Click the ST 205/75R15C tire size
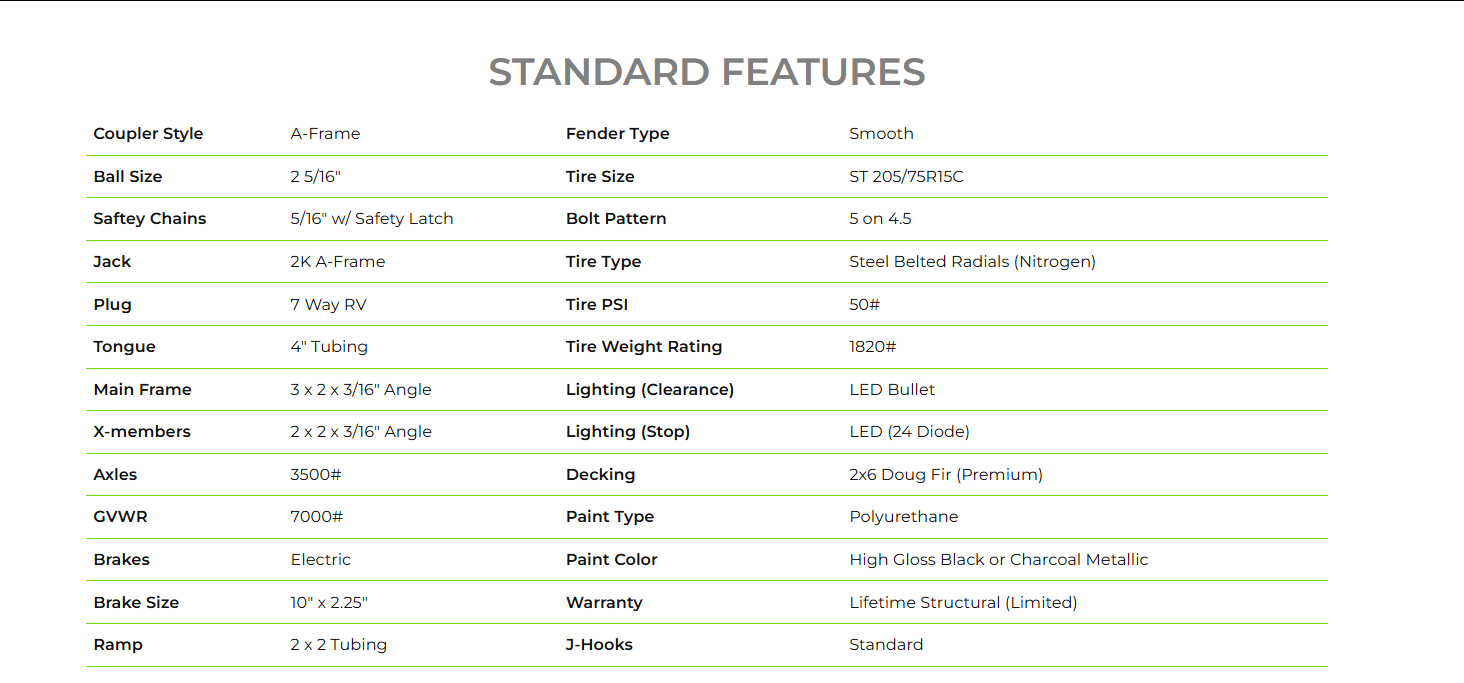Screen dimensions: 1464x683 (x=906, y=177)
